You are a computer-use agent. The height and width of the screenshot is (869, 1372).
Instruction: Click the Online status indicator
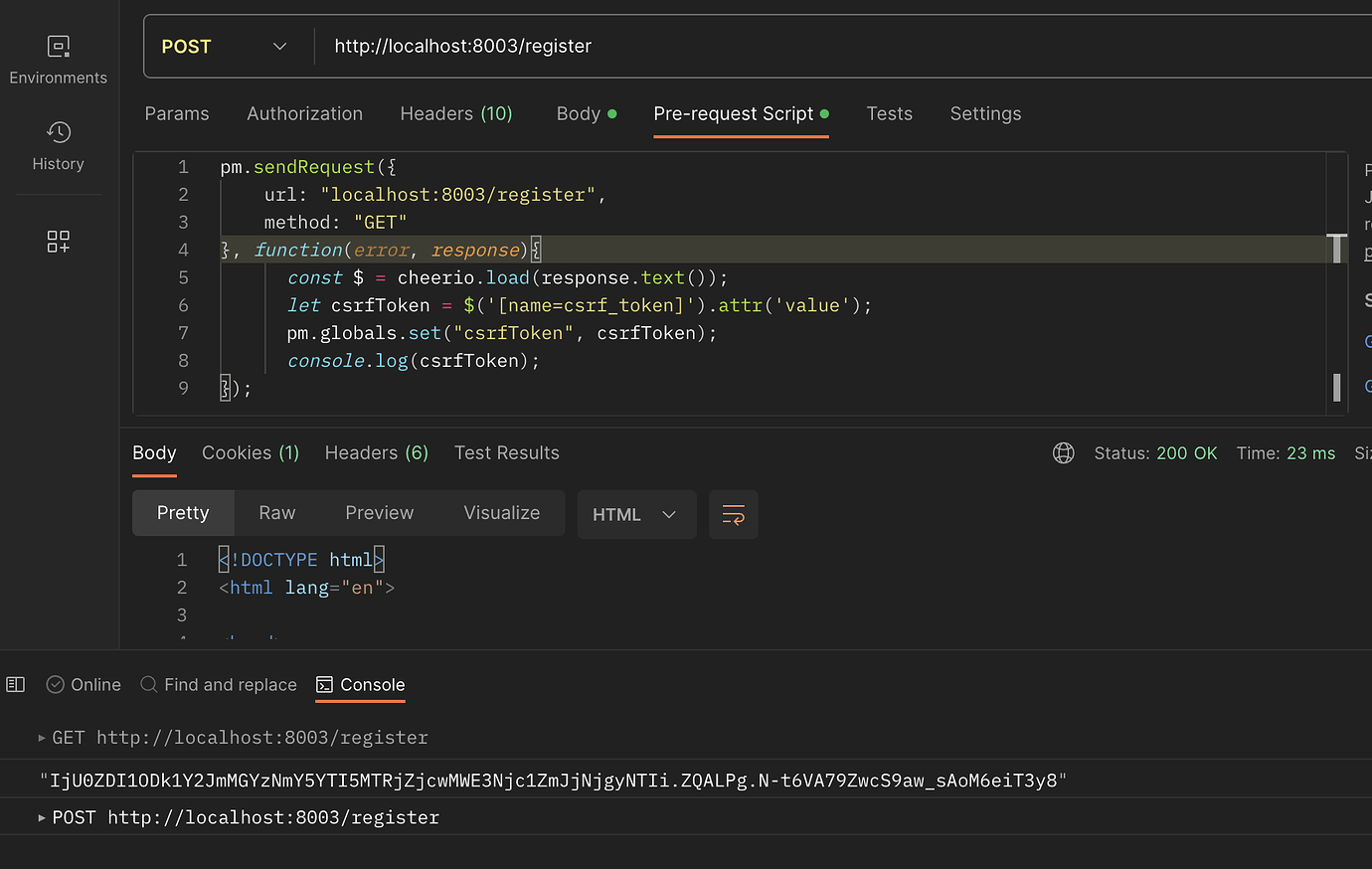(83, 684)
